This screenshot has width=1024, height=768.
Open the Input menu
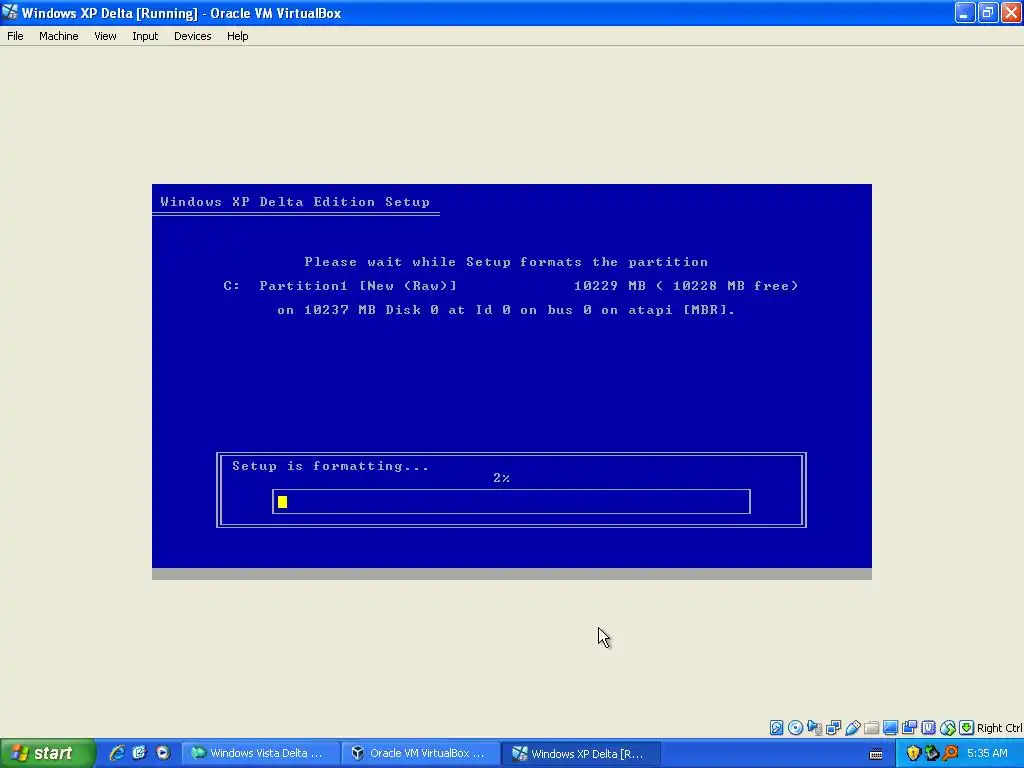click(x=145, y=36)
